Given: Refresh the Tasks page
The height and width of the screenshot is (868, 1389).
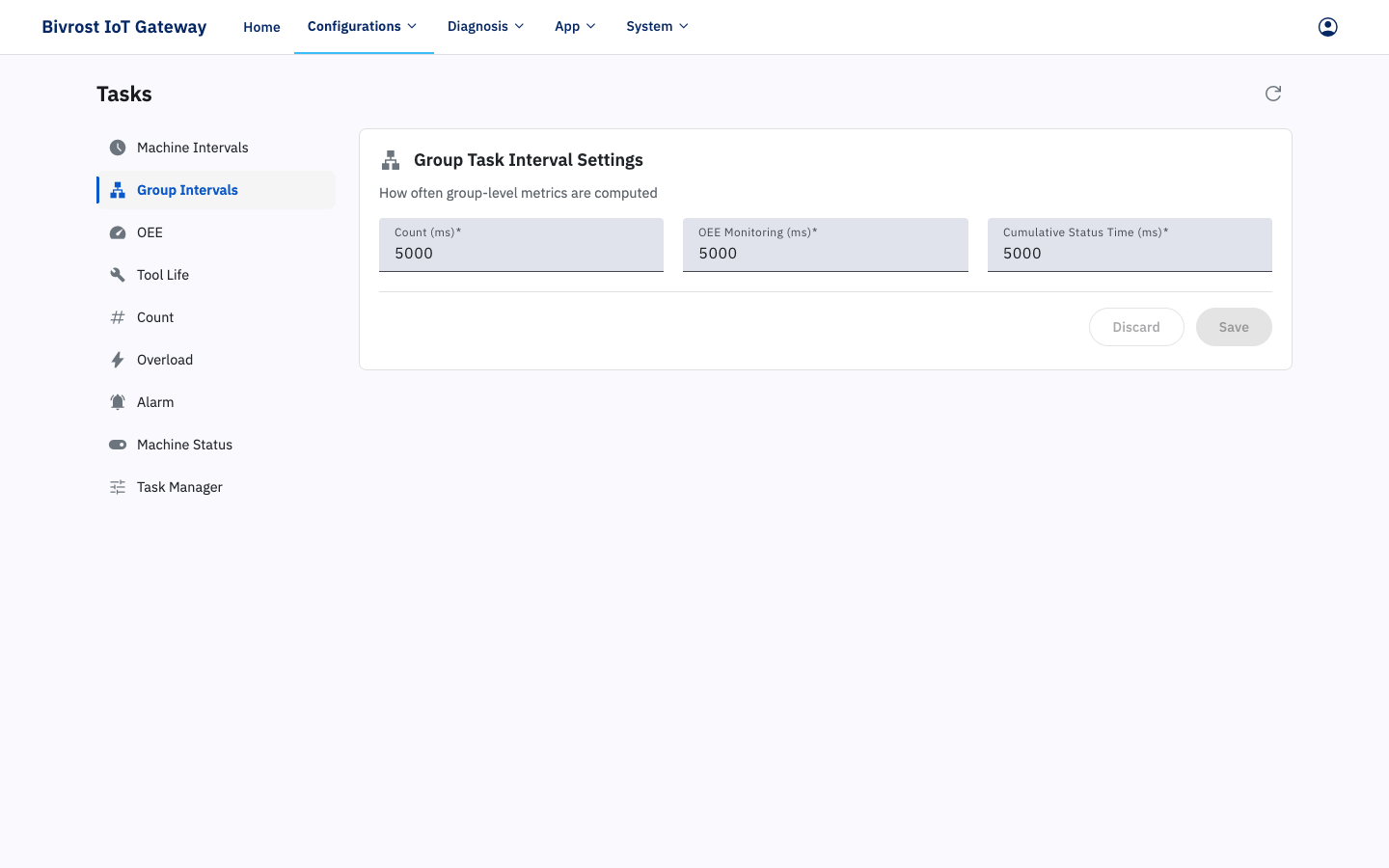Looking at the screenshot, I should point(1273,94).
